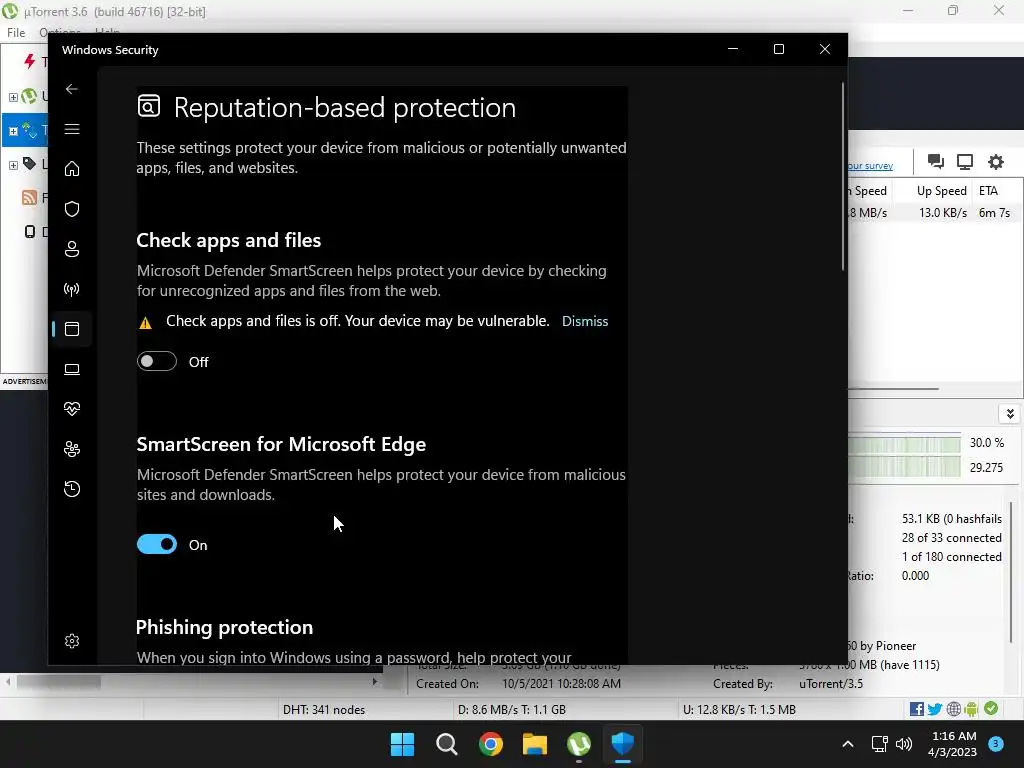Image resolution: width=1024 pixels, height=768 pixels.
Task: Open Device security laptop icon
Action: 72,370
